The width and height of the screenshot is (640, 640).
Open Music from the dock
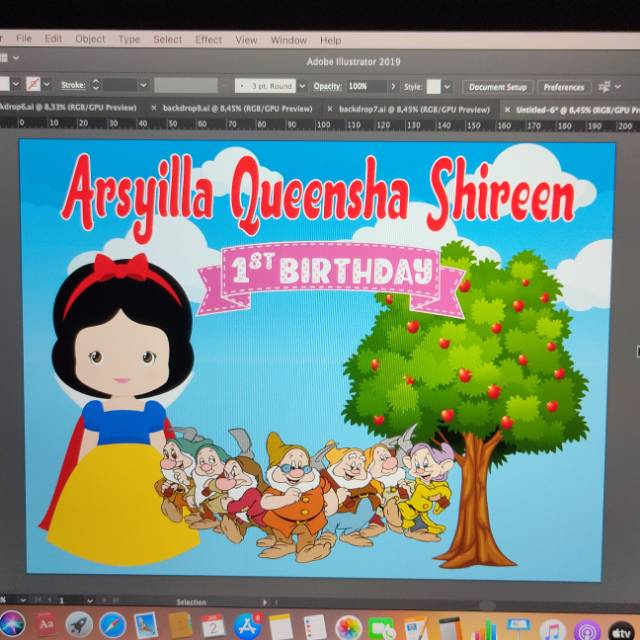pos(552,629)
